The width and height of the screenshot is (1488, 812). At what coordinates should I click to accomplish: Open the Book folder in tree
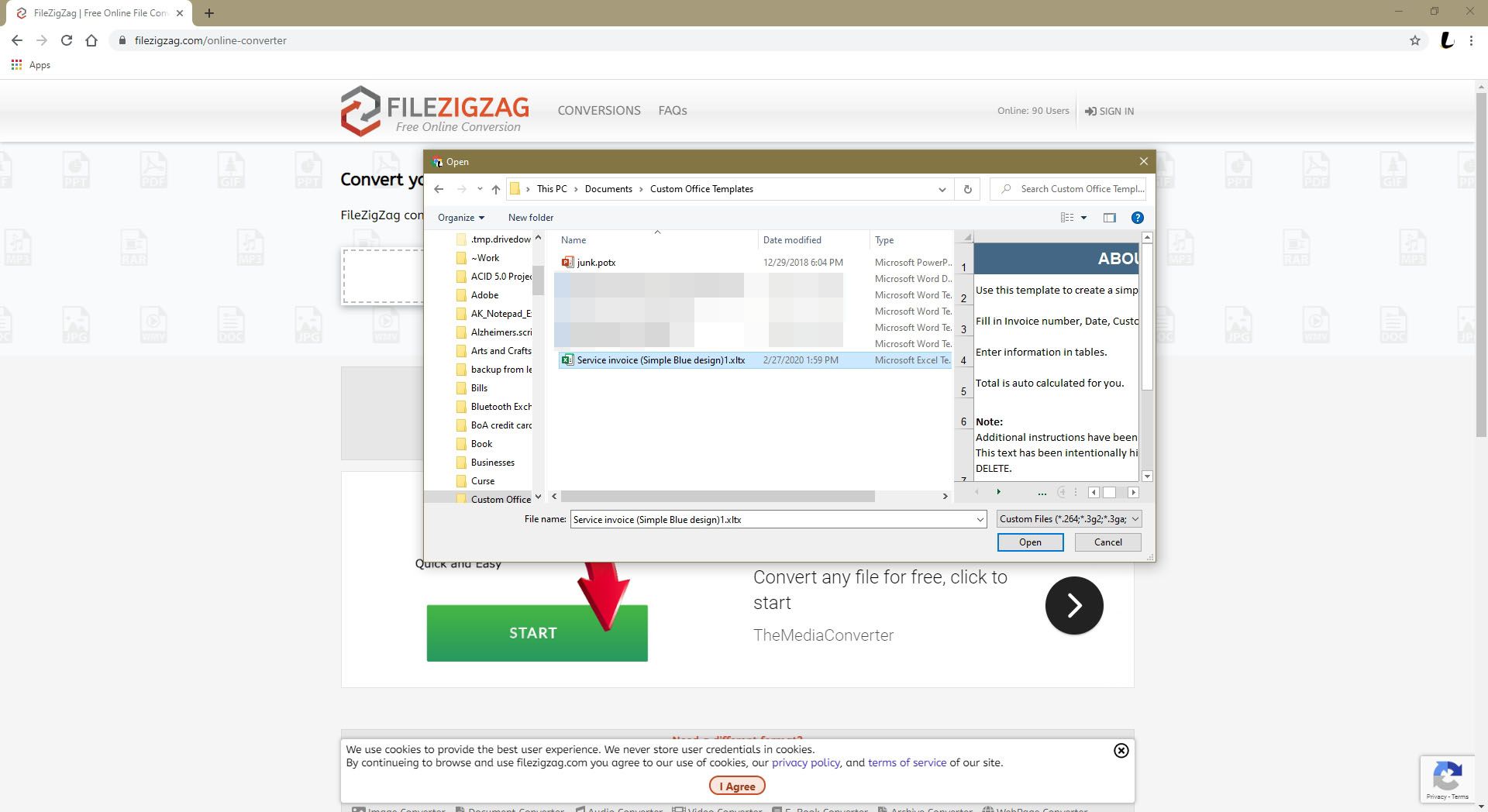click(481, 444)
